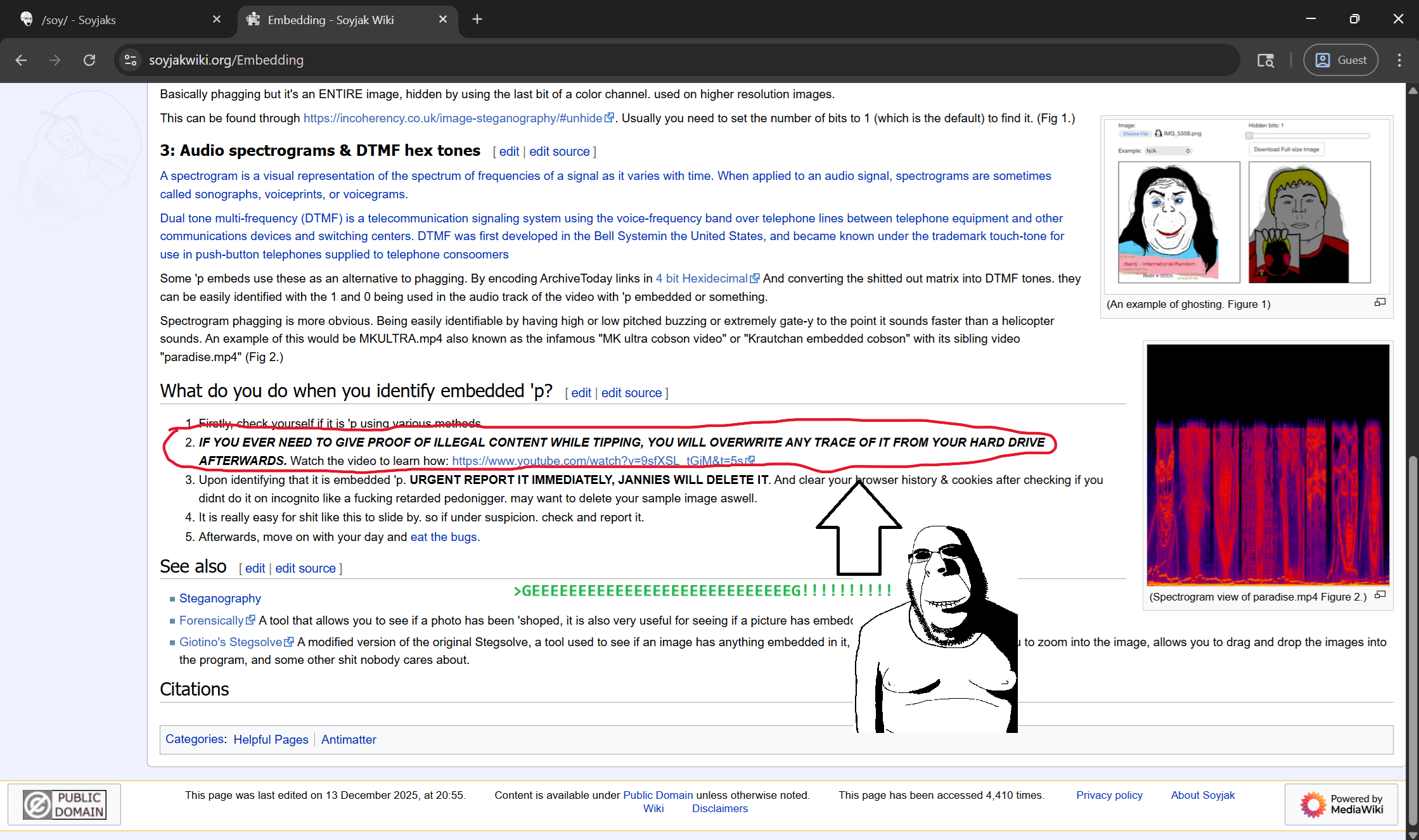Enlarge the paradise.mp4 spectrogram icon
The image size is (1419, 840).
coord(1380,595)
